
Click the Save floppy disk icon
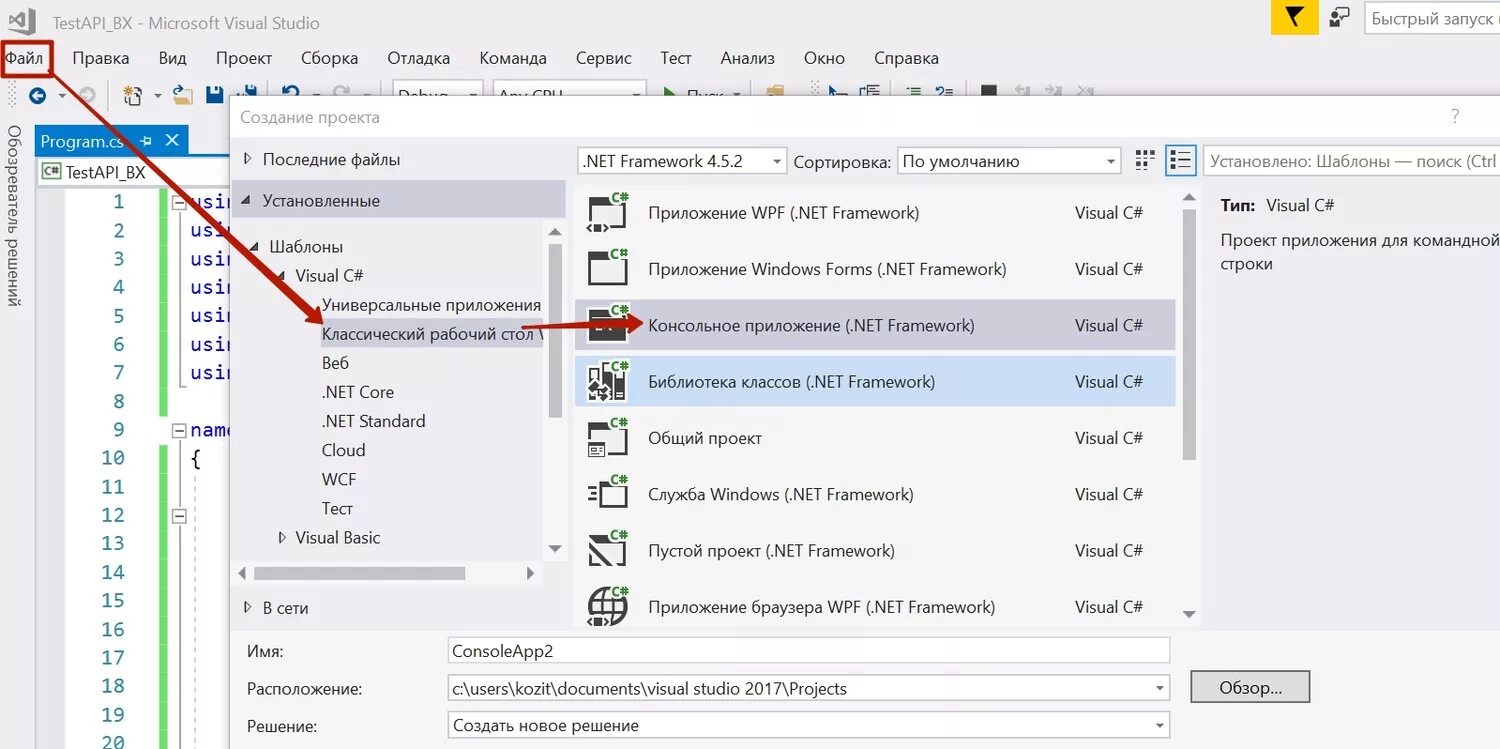[x=214, y=94]
